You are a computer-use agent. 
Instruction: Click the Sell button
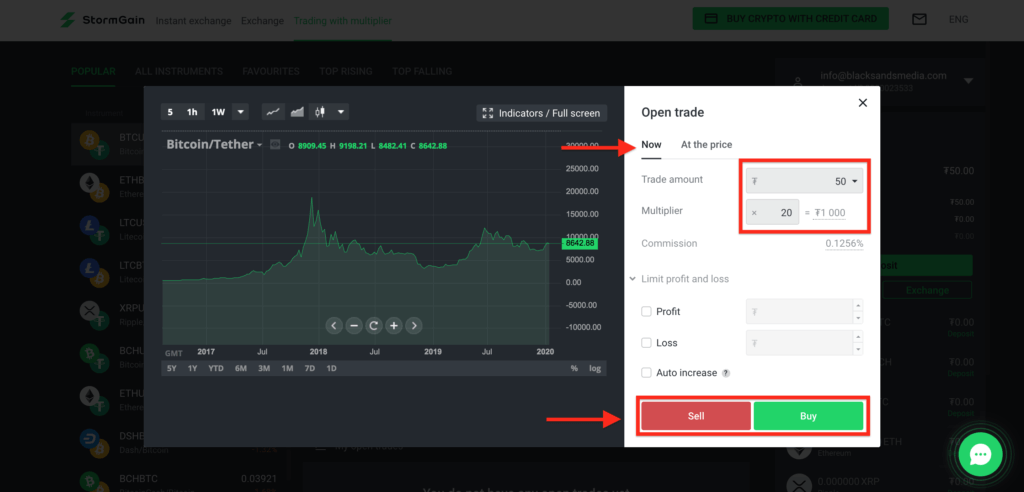tap(696, 416)
